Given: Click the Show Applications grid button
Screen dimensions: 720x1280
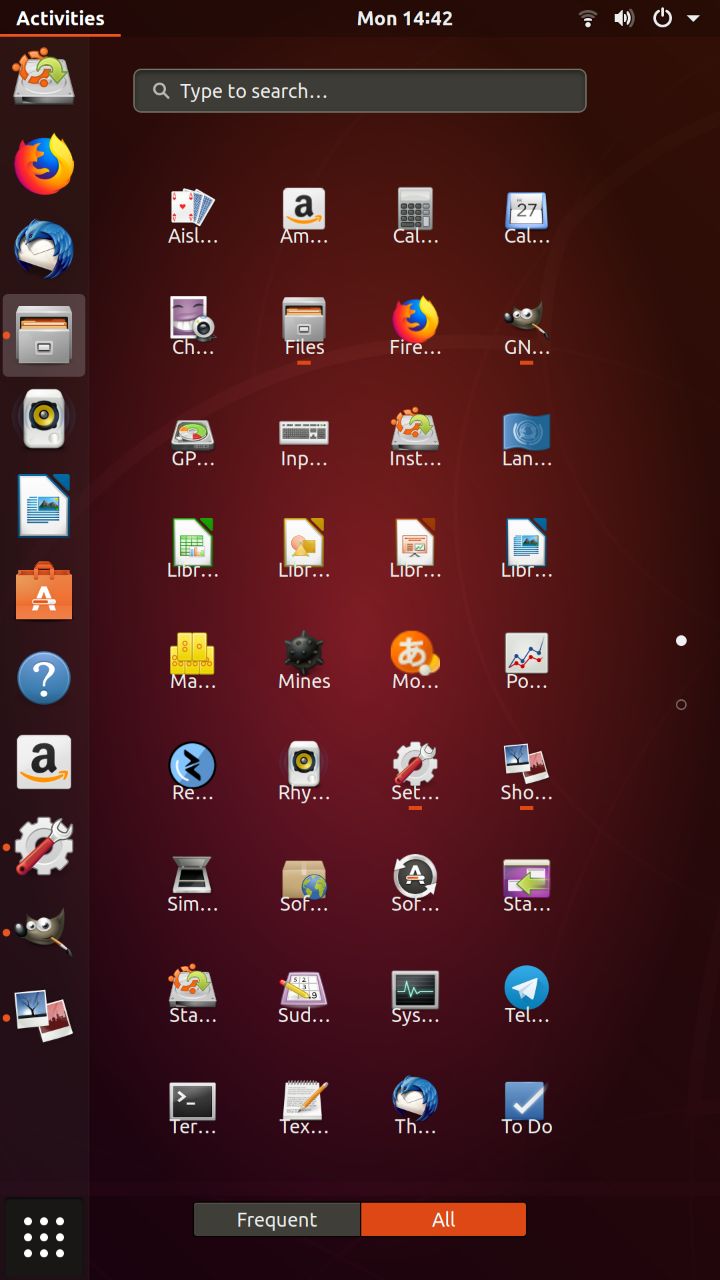Looking at the screenshot, I should click(44, 1238).
